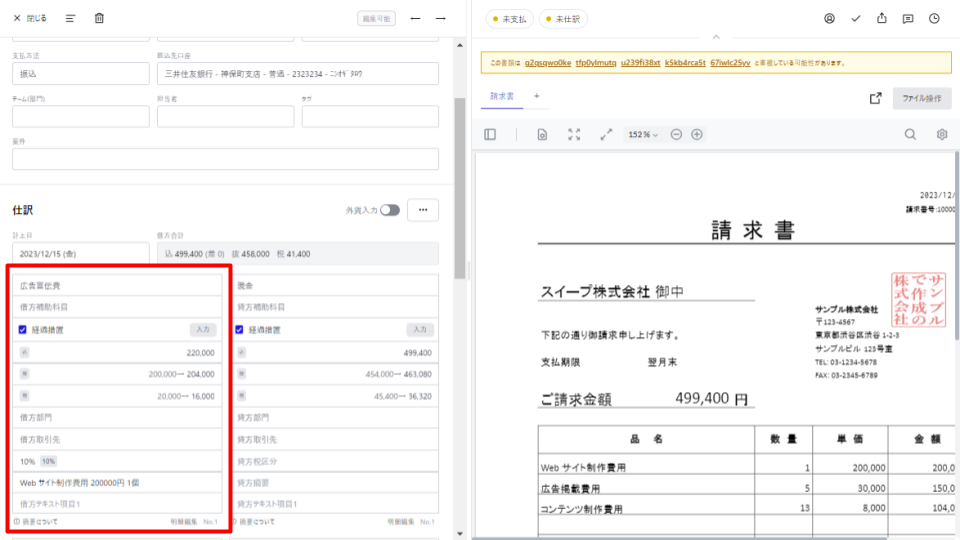Search the document with magnifier icon

pyautogui.click(x=910, y=134)
